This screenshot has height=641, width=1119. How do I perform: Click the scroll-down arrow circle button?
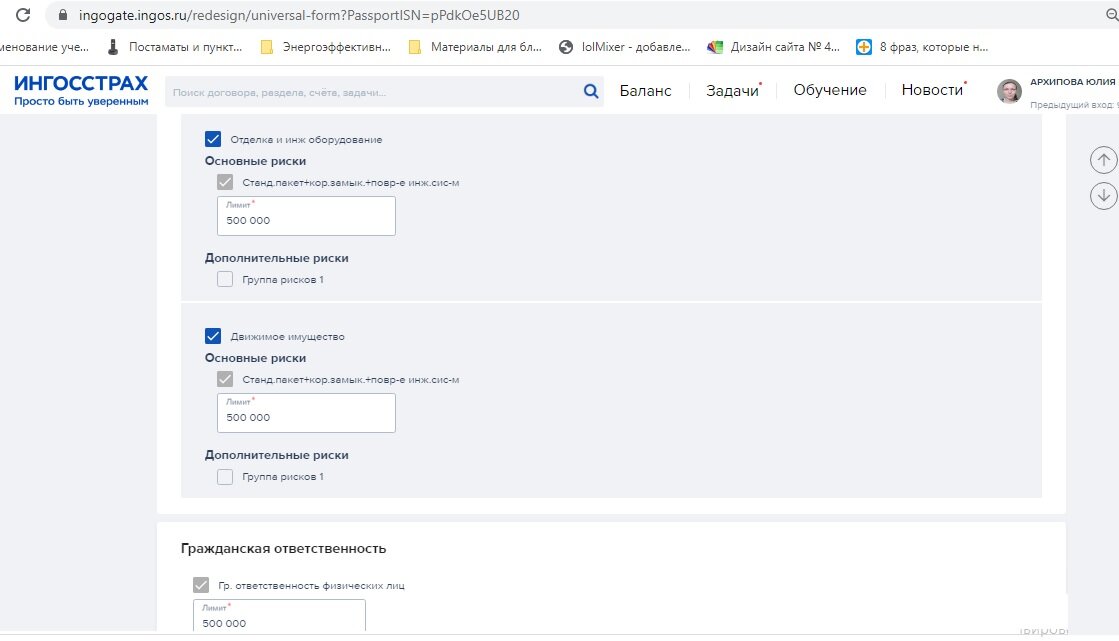(1103, 195)
